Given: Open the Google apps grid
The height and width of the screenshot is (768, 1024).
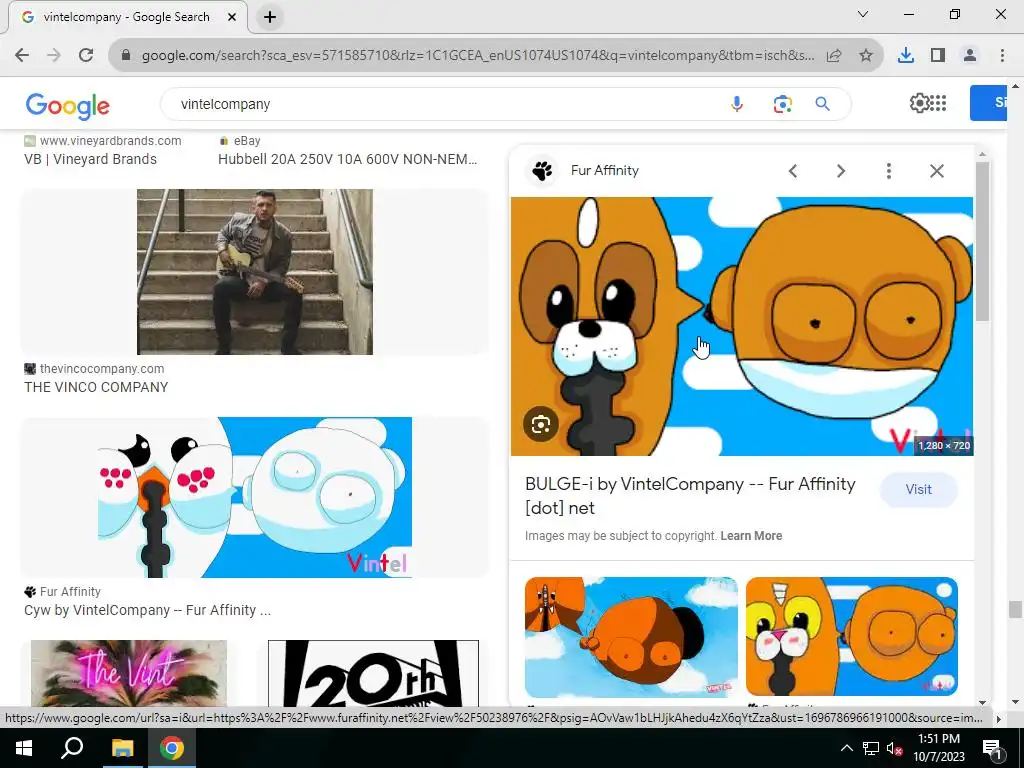Looking at the screenshot, I should pos(938,103).
